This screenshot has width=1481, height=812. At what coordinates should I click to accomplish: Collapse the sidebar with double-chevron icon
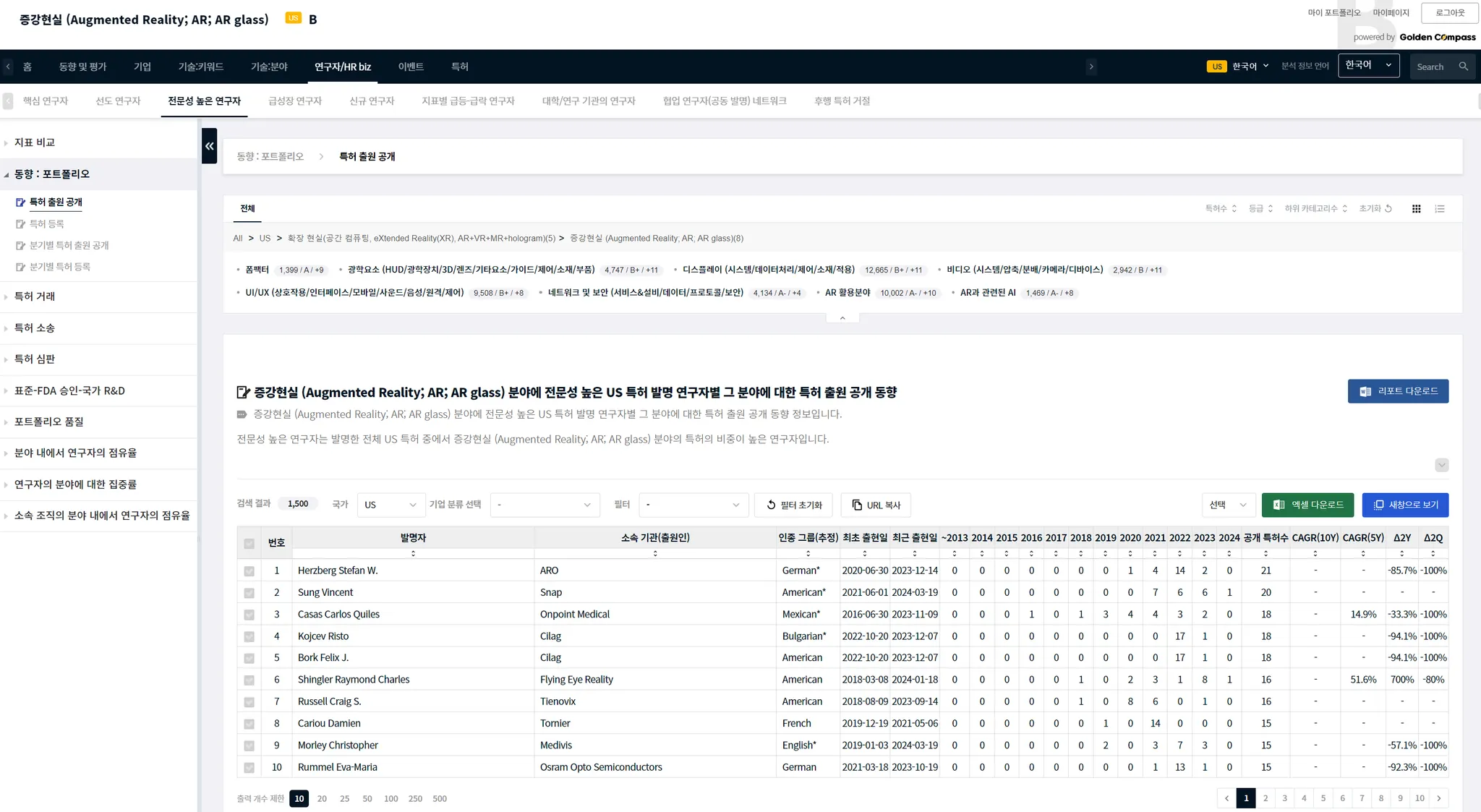point(209,146)
